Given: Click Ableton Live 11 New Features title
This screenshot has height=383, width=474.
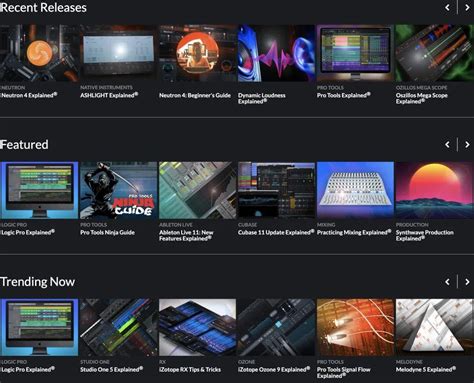Looking at the screenshot, I should pyautogui.click(x=186, y=236).
